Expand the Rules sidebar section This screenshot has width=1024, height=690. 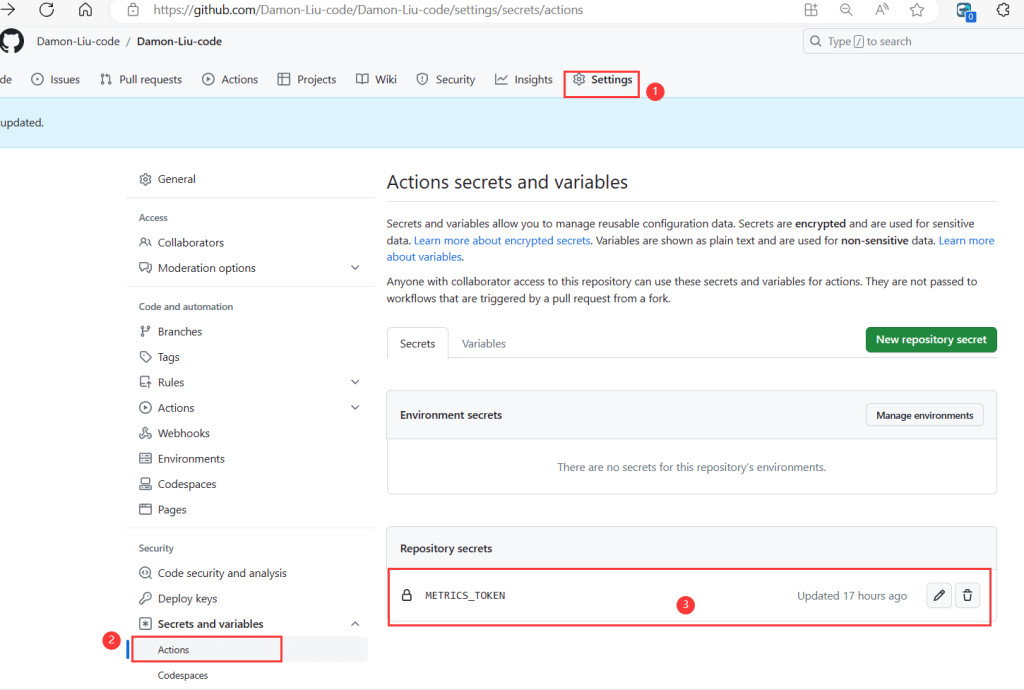(x=355, y=382)
